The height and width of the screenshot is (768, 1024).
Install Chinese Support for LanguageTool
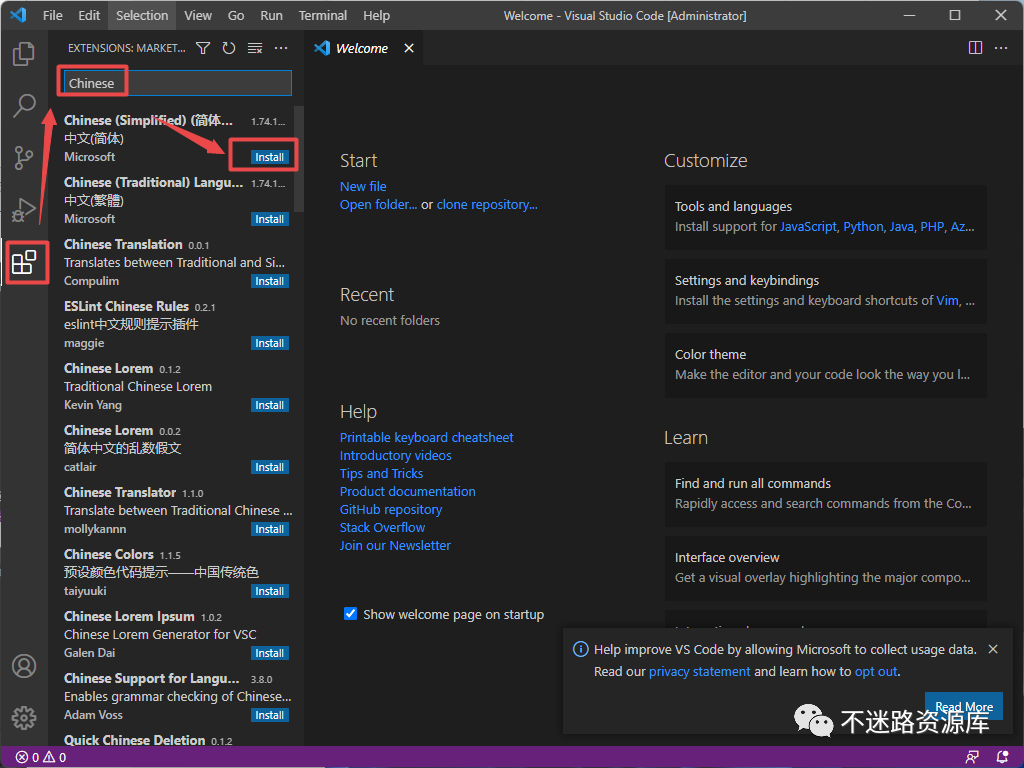point(270,716)
